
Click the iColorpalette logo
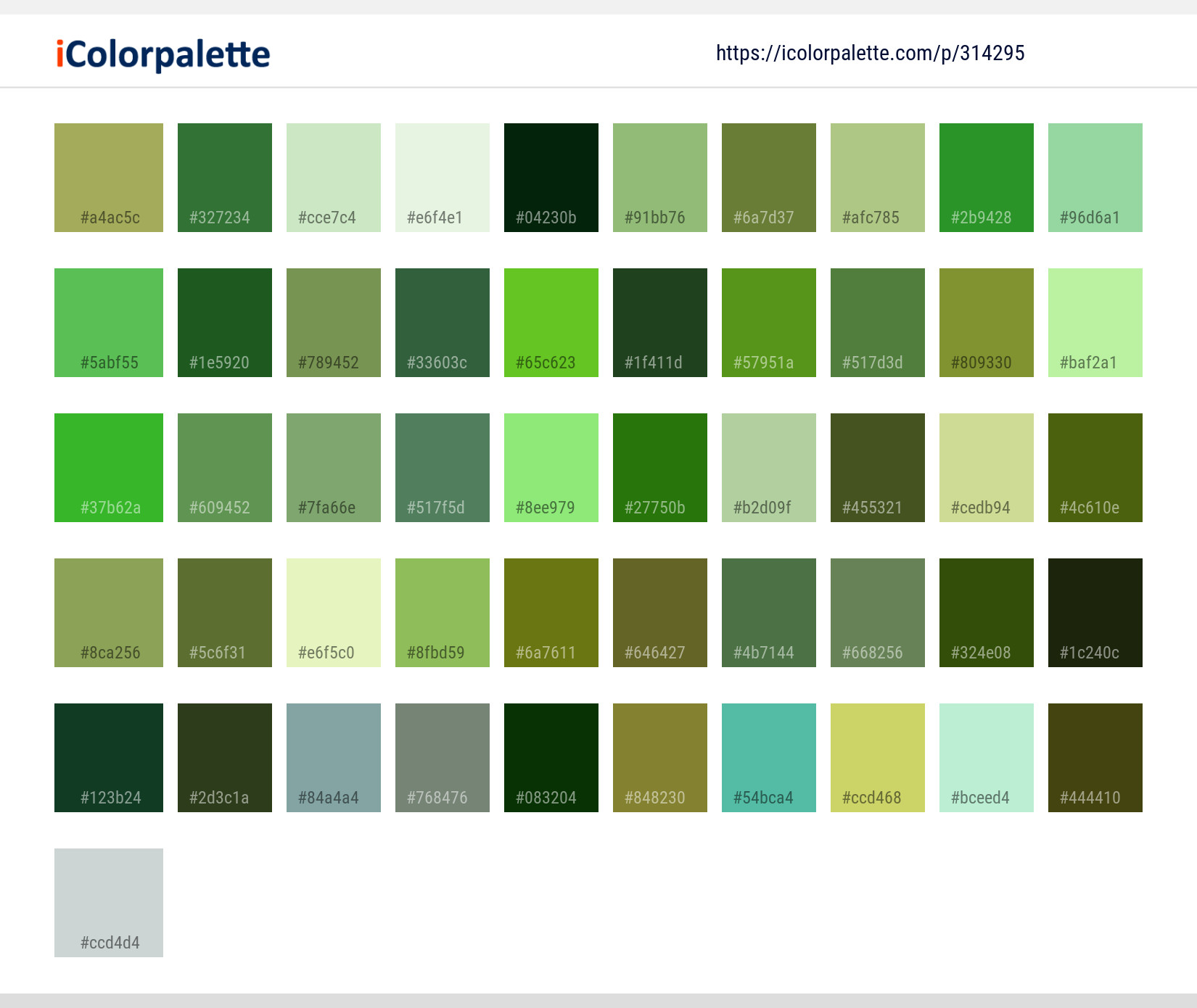click(x=163, y=55)
